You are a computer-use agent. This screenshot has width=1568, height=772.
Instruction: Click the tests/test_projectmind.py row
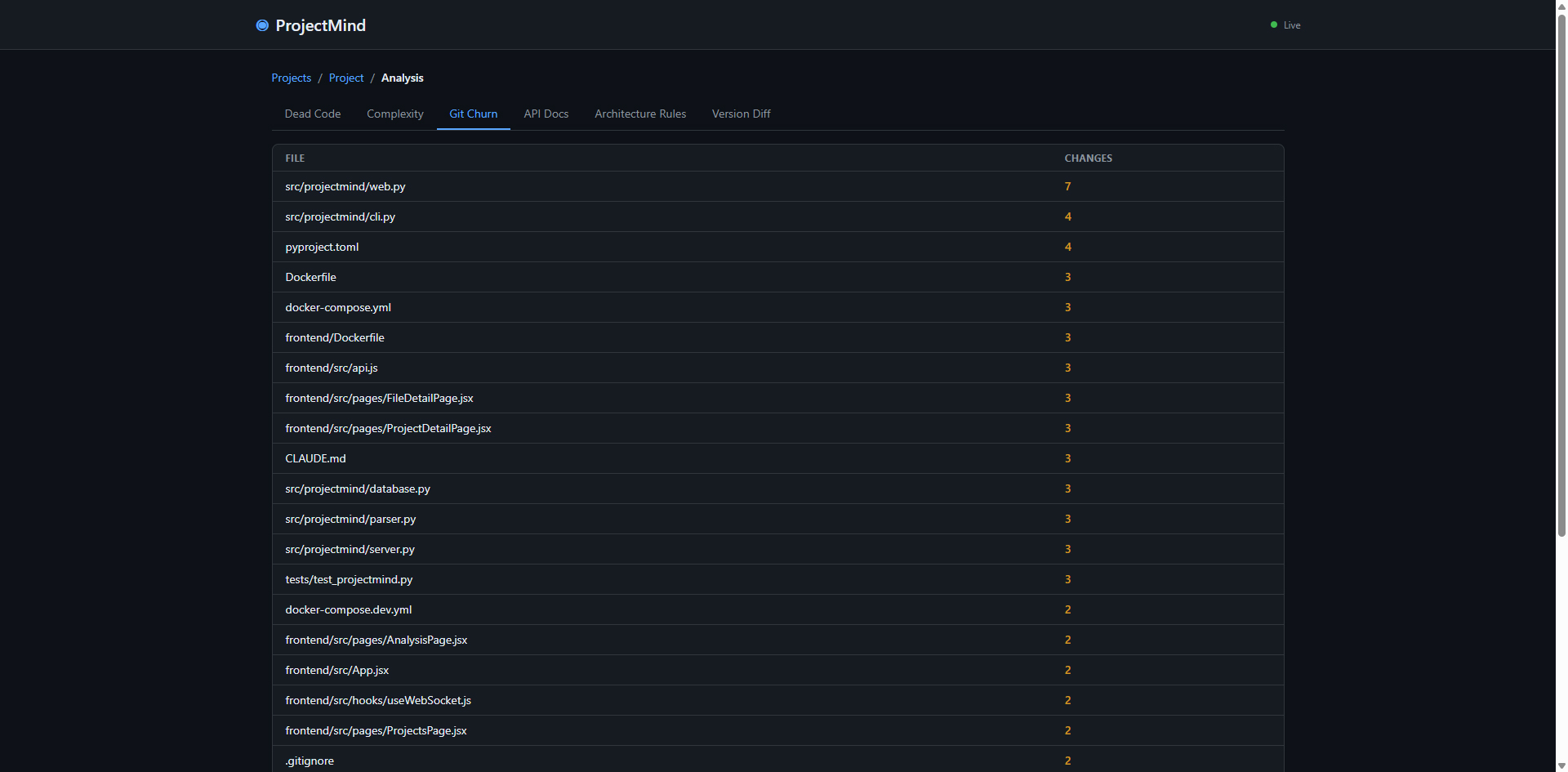tap(349, 579)
